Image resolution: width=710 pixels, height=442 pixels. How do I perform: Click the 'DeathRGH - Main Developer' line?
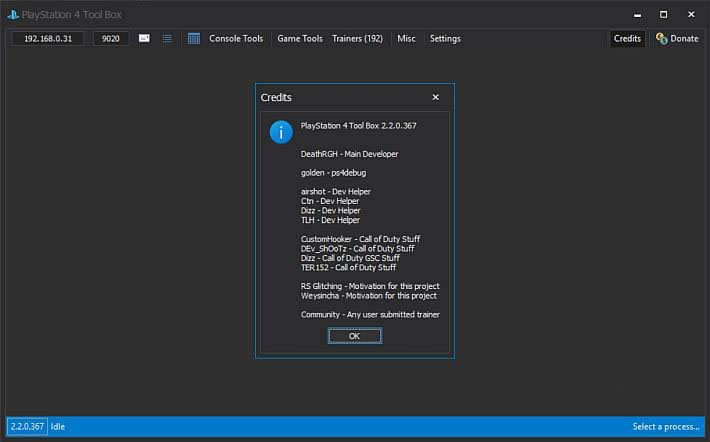(349, 154)
